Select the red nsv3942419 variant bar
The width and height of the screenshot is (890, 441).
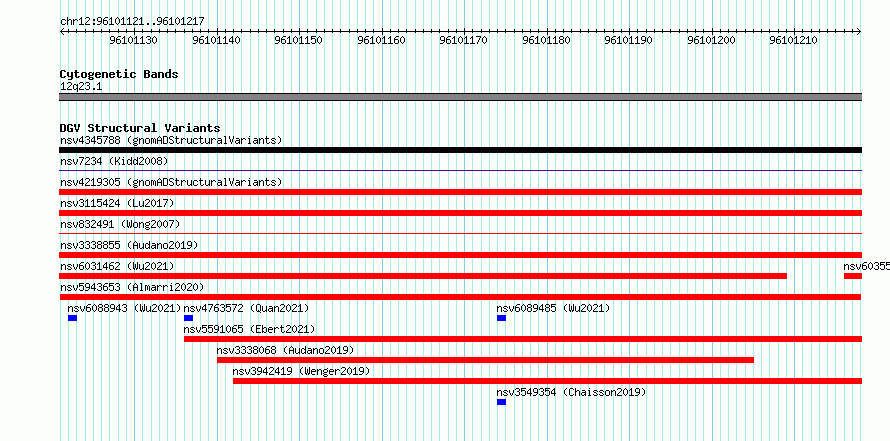[x=547, y=381]
